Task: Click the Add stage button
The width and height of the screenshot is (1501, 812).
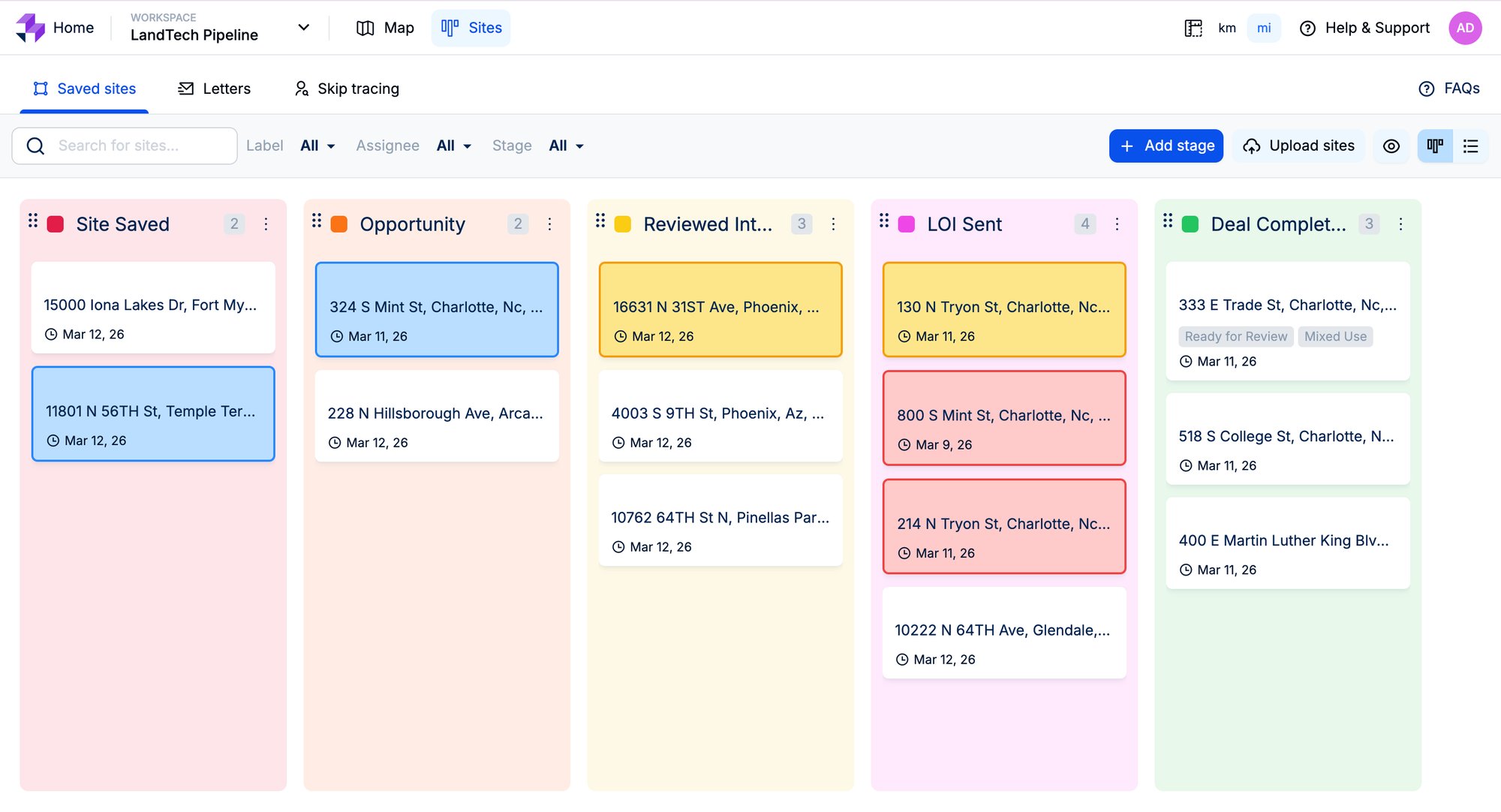Action: tap(1166, 146)
